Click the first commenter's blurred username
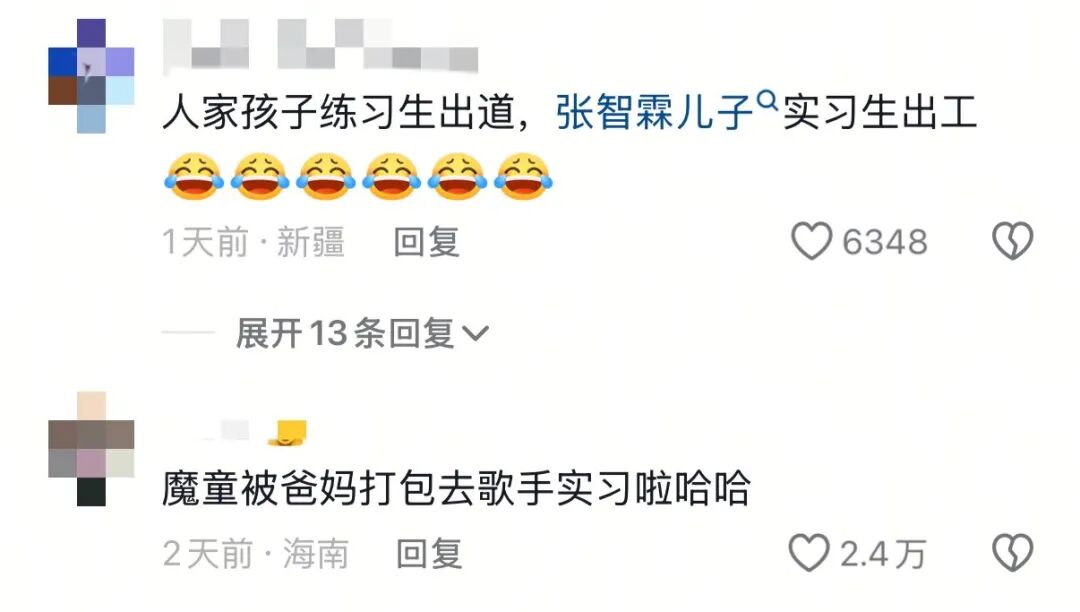 pos(320,45)
